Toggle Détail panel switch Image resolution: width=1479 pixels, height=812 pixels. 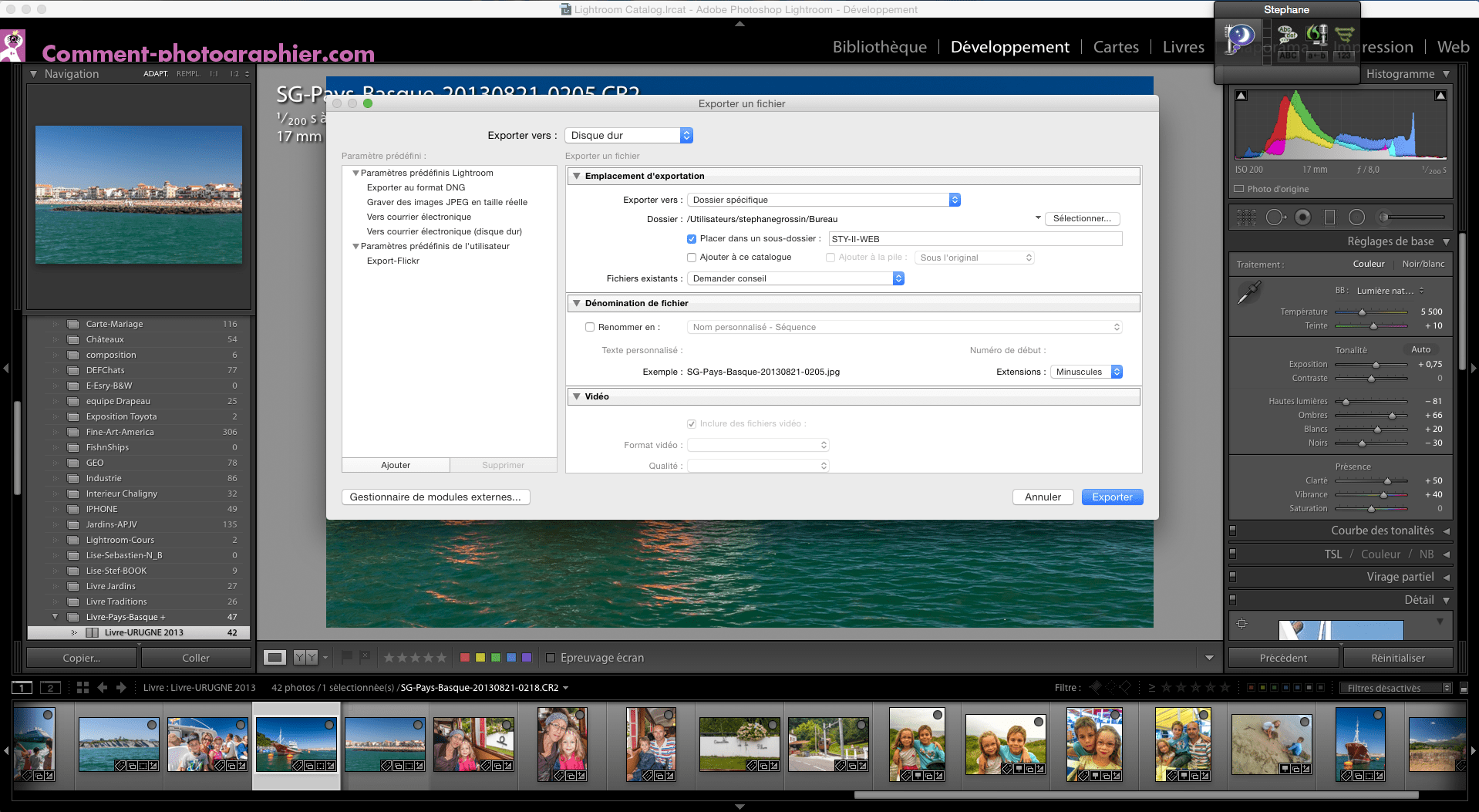tap(1232, 600)
